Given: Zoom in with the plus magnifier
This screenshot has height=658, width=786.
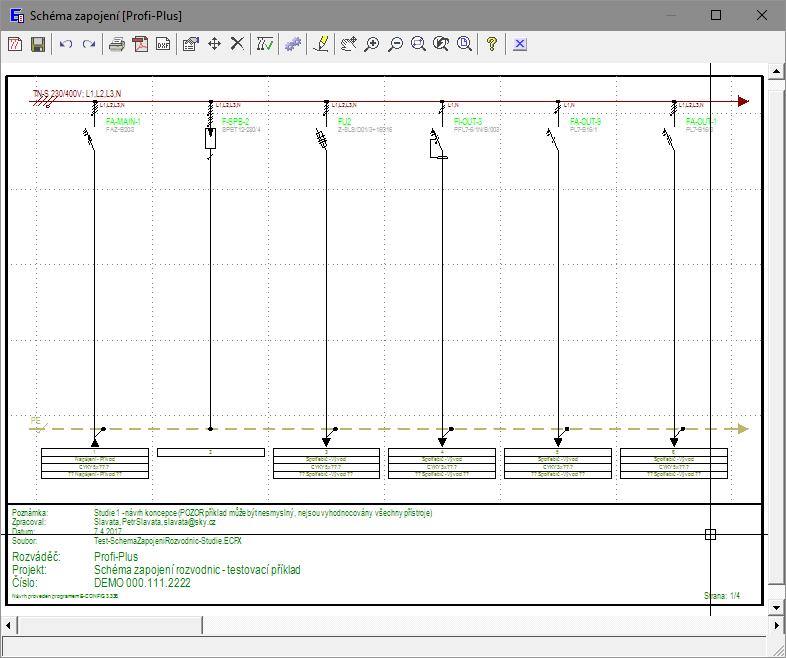Looking at the screenshot, I should pyautogui.click(x=371, y=44).
